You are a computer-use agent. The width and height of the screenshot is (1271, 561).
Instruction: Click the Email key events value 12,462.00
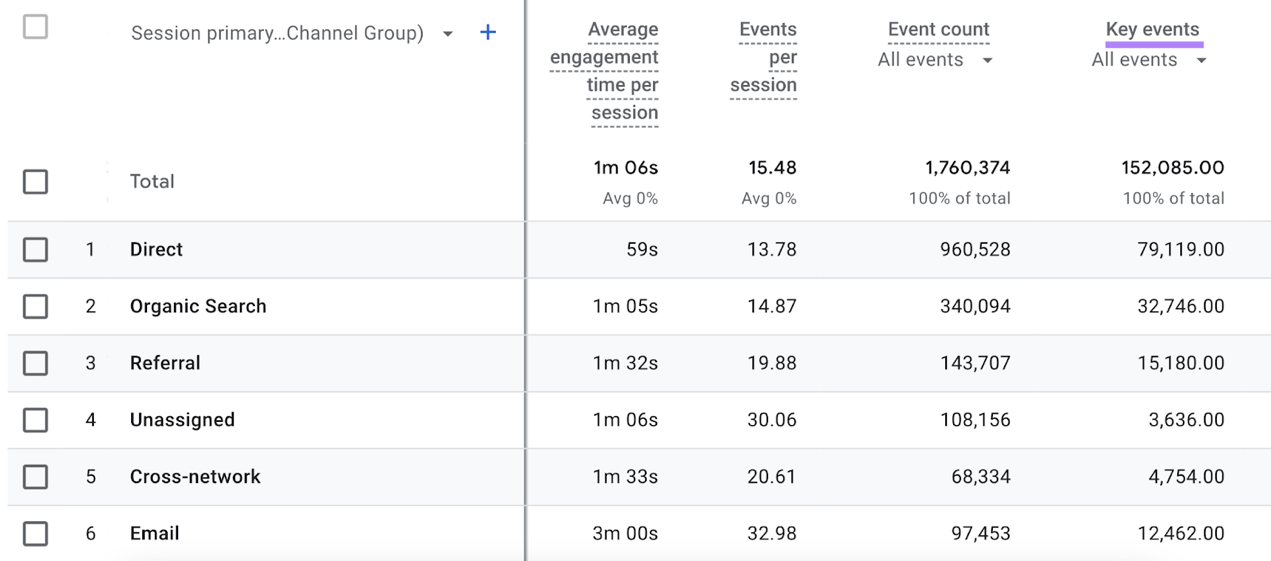(x=1180, y=534)
